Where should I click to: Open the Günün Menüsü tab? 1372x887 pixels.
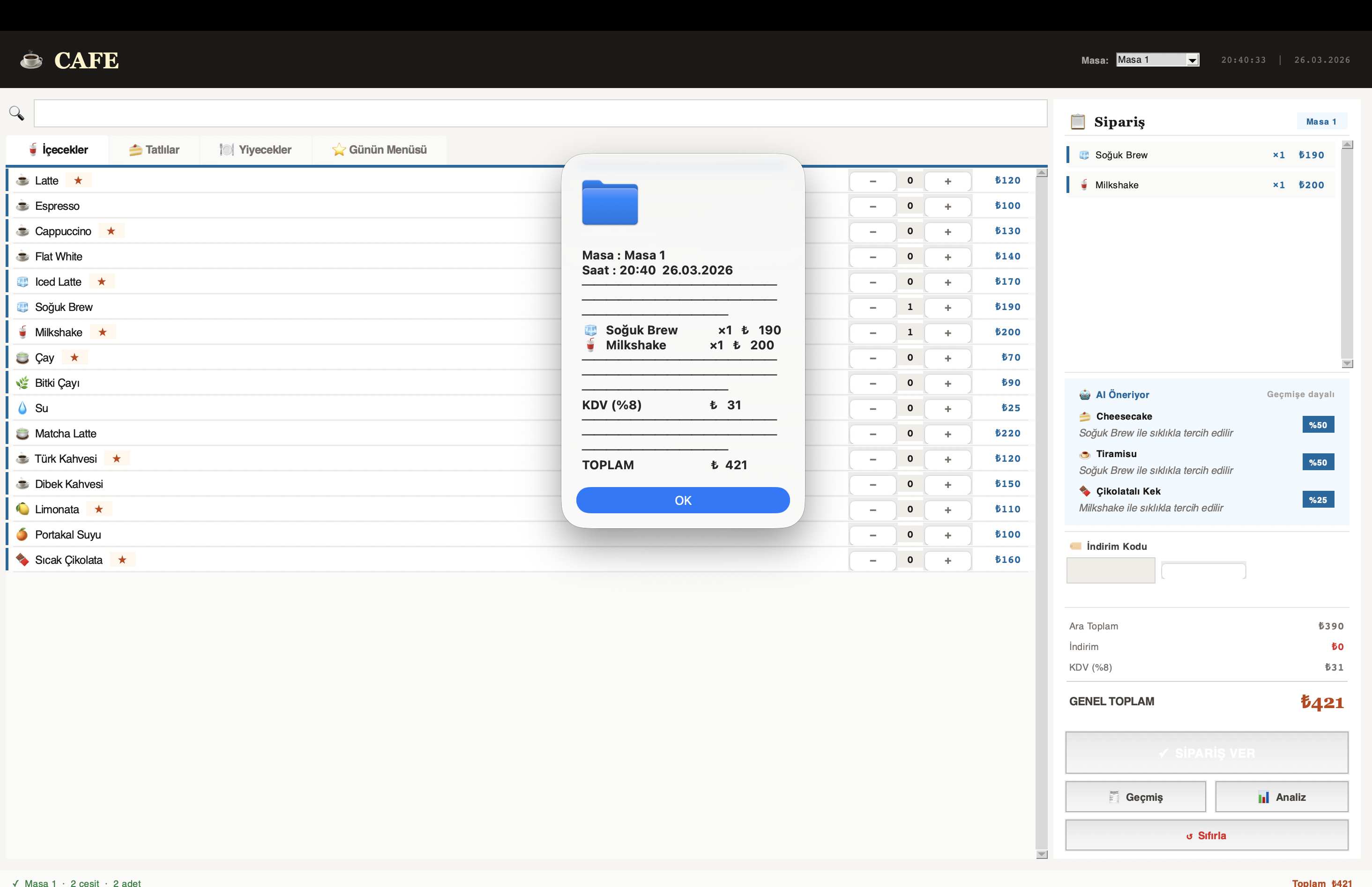(x=379, y=149)
